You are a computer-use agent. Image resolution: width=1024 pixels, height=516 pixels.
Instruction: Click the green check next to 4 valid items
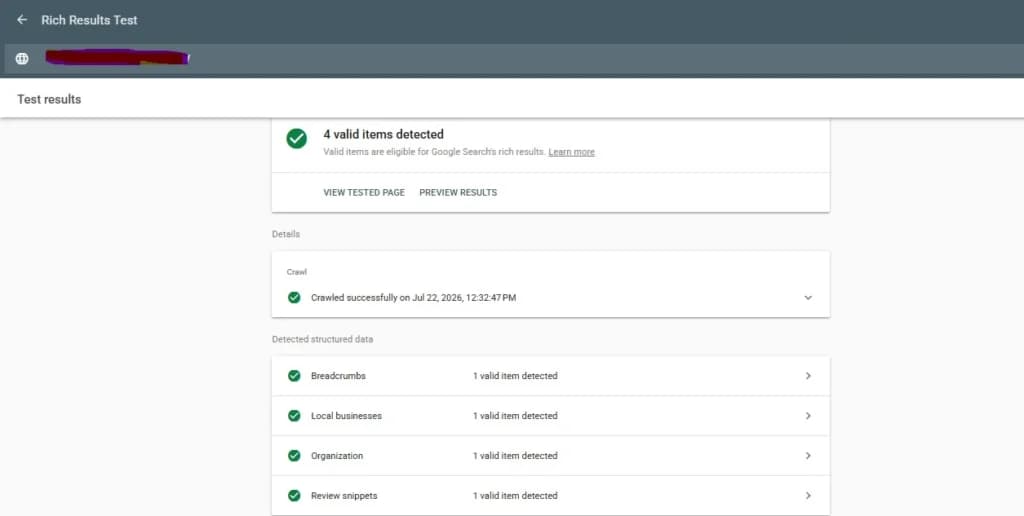click(x=296, y=138)
